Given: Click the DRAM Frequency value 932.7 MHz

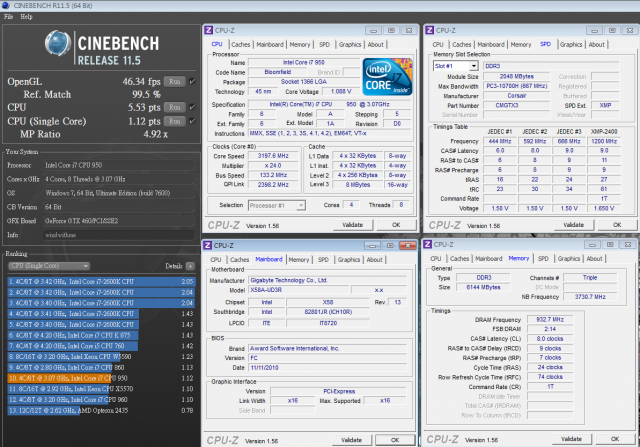Looking at the screenshot, I should point(550,319).
